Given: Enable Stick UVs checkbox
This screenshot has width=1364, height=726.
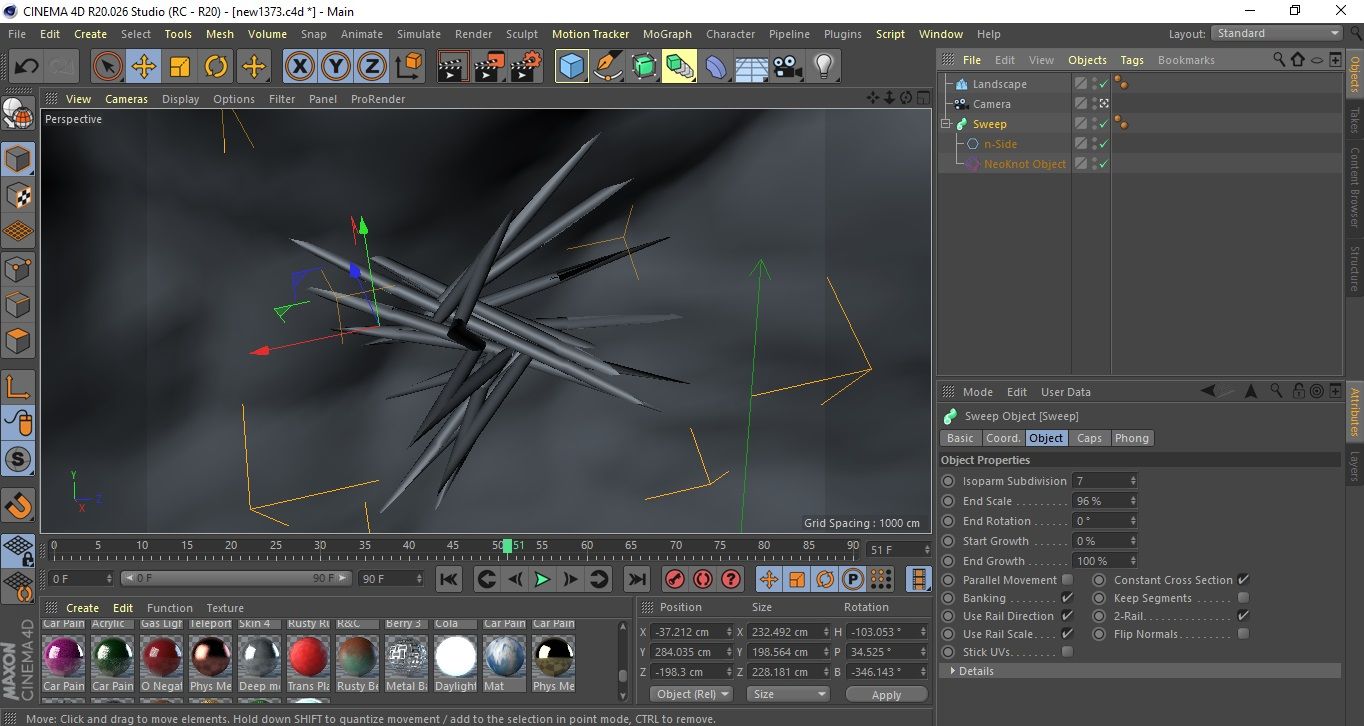Looking at the screenshot, I should point(1067,652).
